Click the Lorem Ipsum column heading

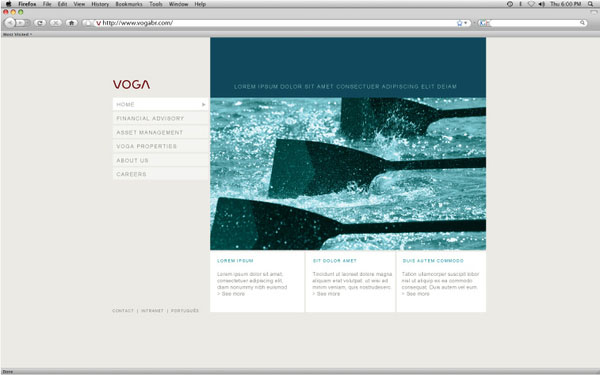coord(235,261)
